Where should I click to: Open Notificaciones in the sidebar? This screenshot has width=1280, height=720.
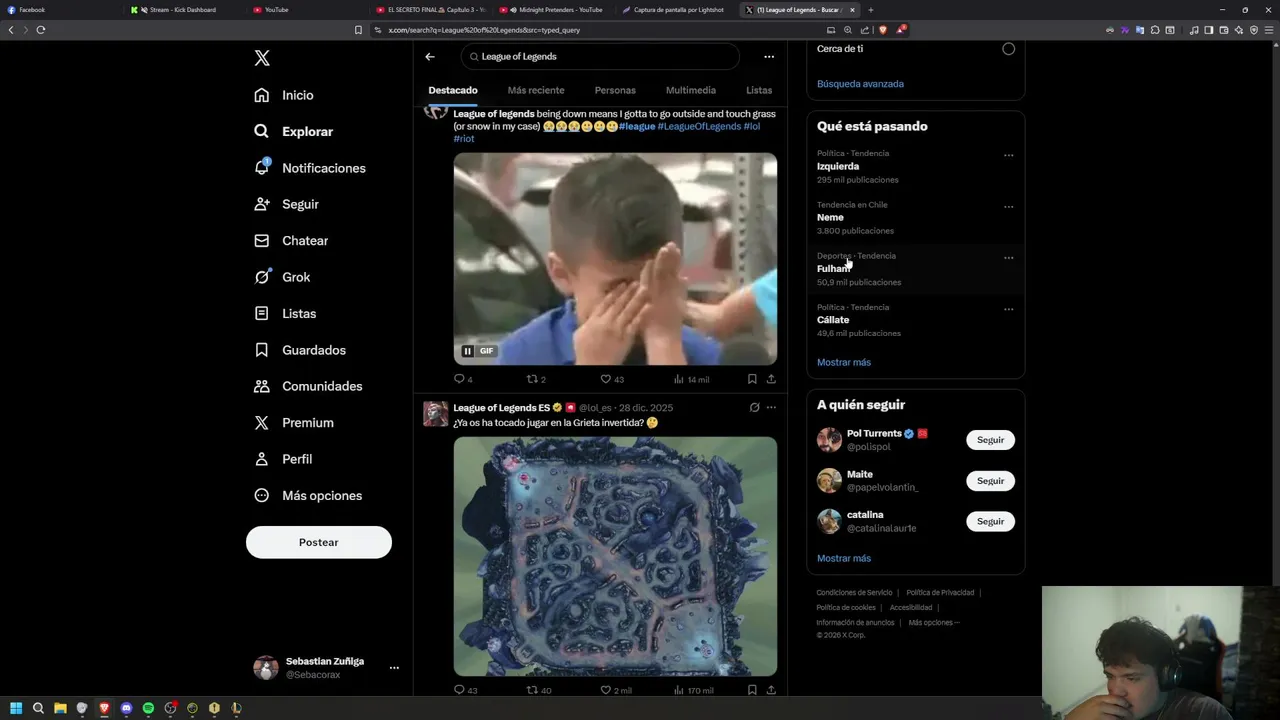pyautogui.click(x=309, y=168)
